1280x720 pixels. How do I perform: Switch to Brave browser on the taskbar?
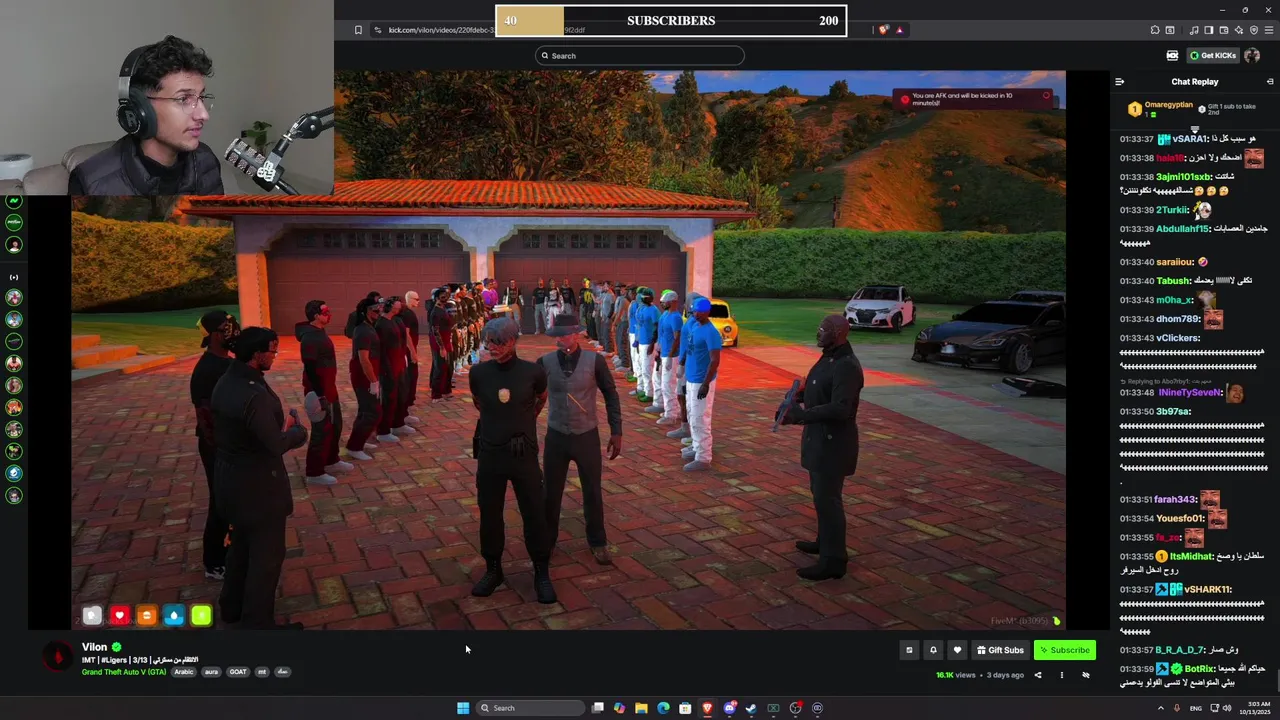pyautogui.click(x=708, y=708)
